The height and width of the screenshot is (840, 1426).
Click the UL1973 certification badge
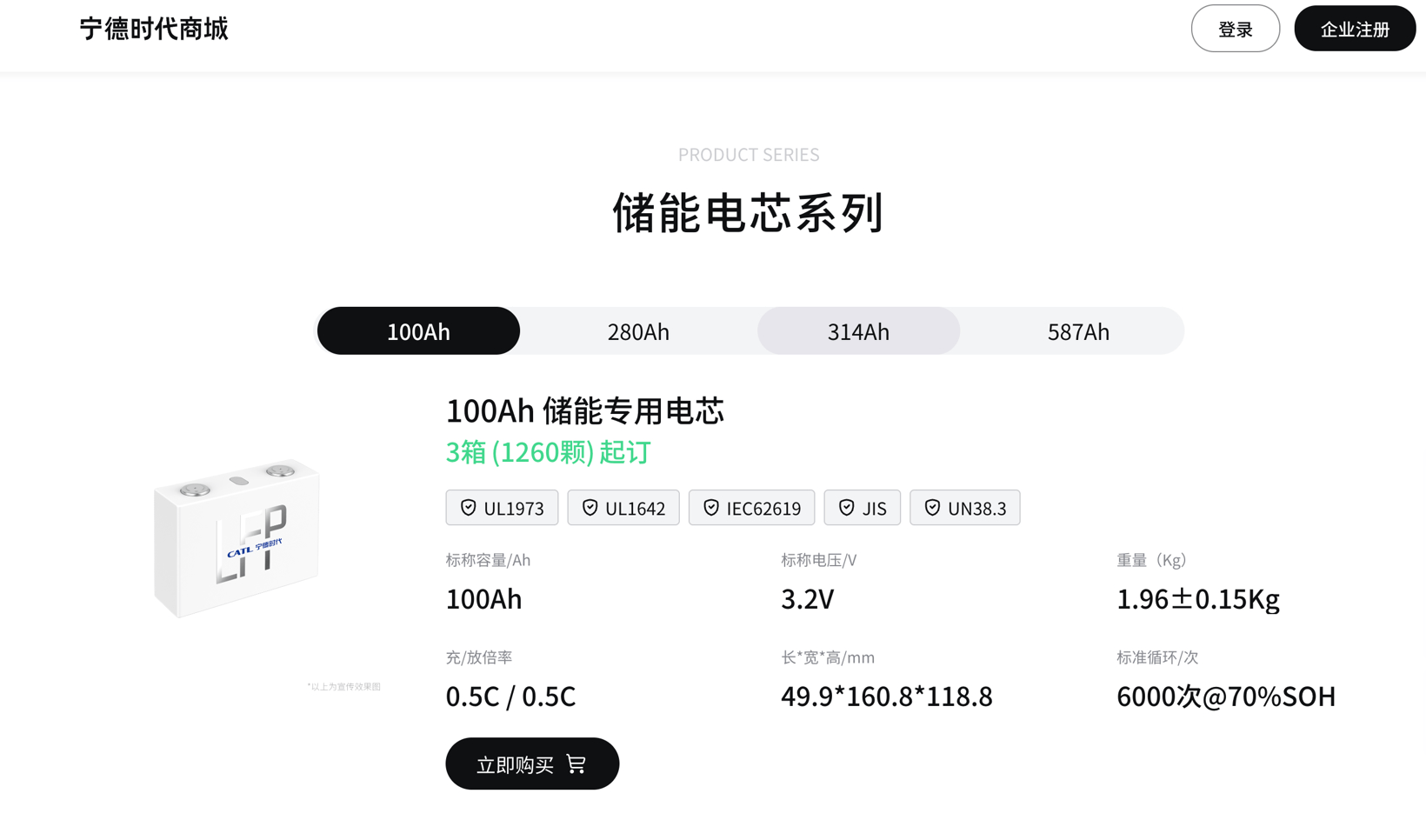coord(502,508)
